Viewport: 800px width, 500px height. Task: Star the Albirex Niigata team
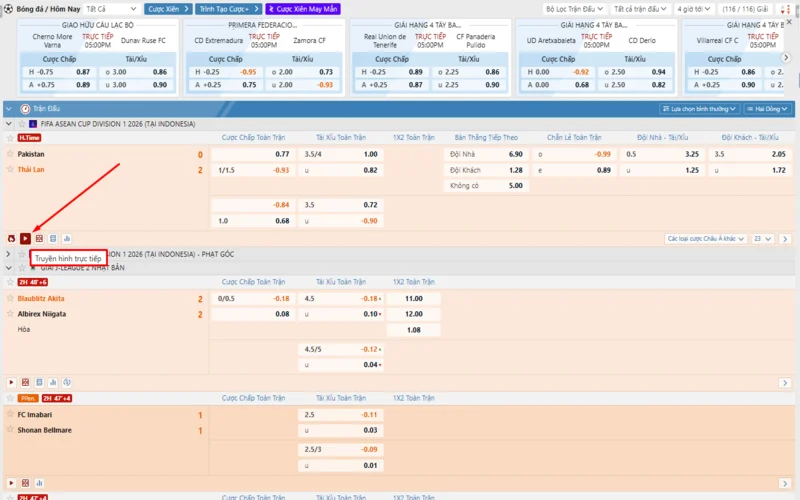[10, 313]
